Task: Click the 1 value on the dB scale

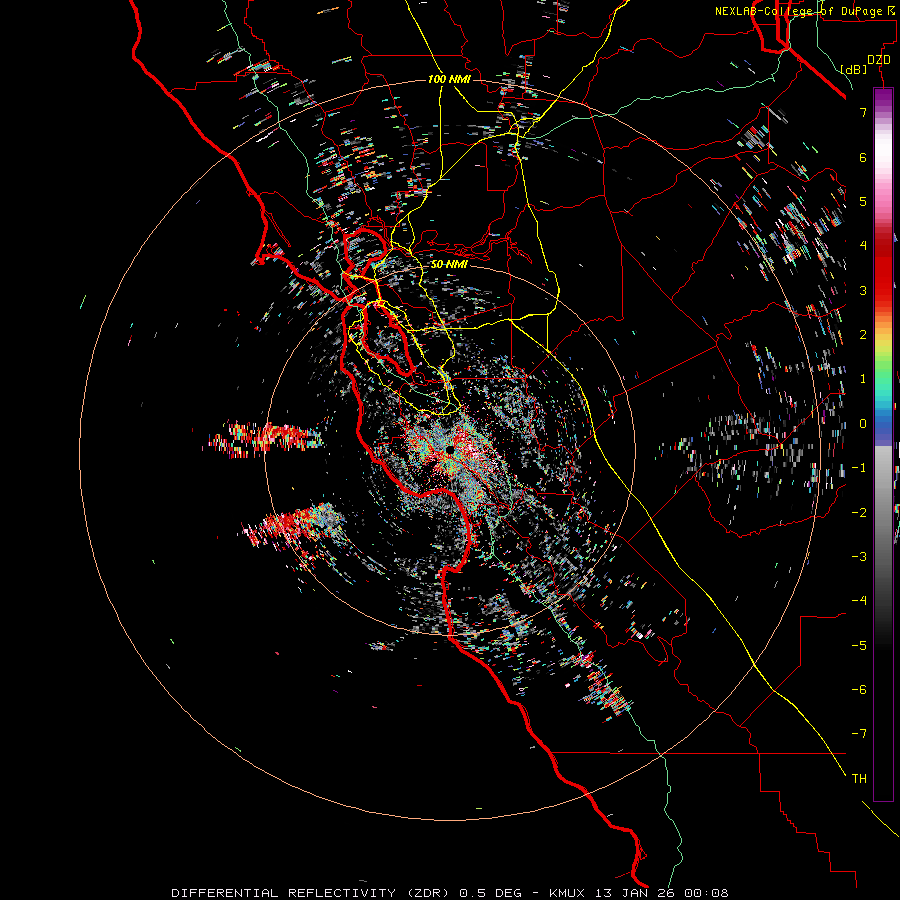Action: 863,378
